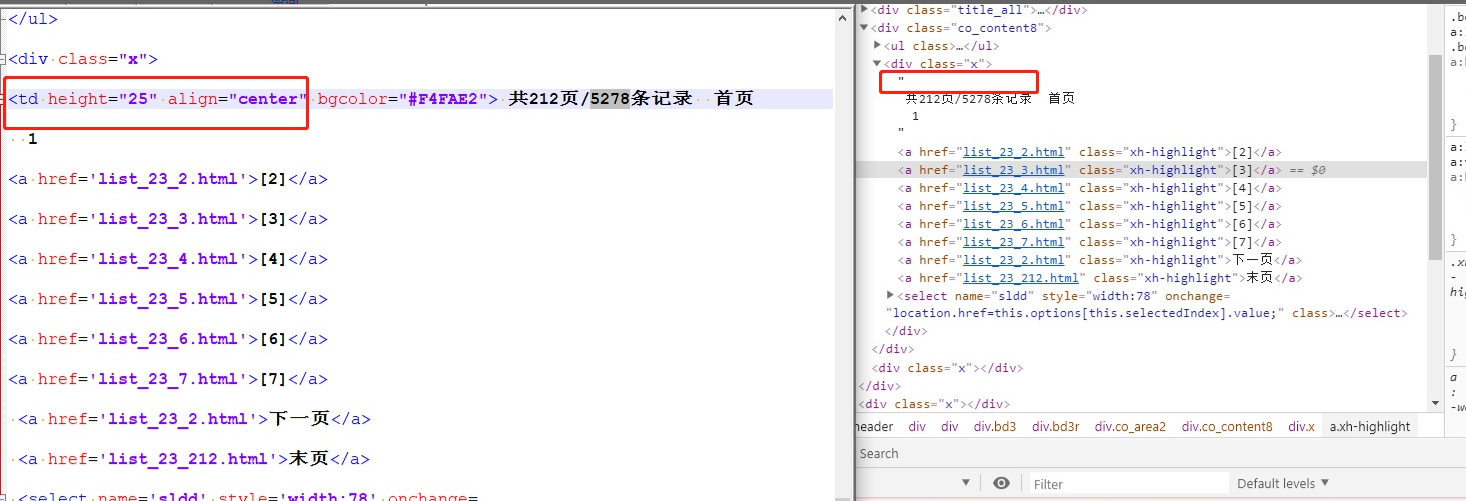This screenshot has width=1466, height=501.
Task: Click highlighted 5278 in the source view
Action: pos(609,99)
